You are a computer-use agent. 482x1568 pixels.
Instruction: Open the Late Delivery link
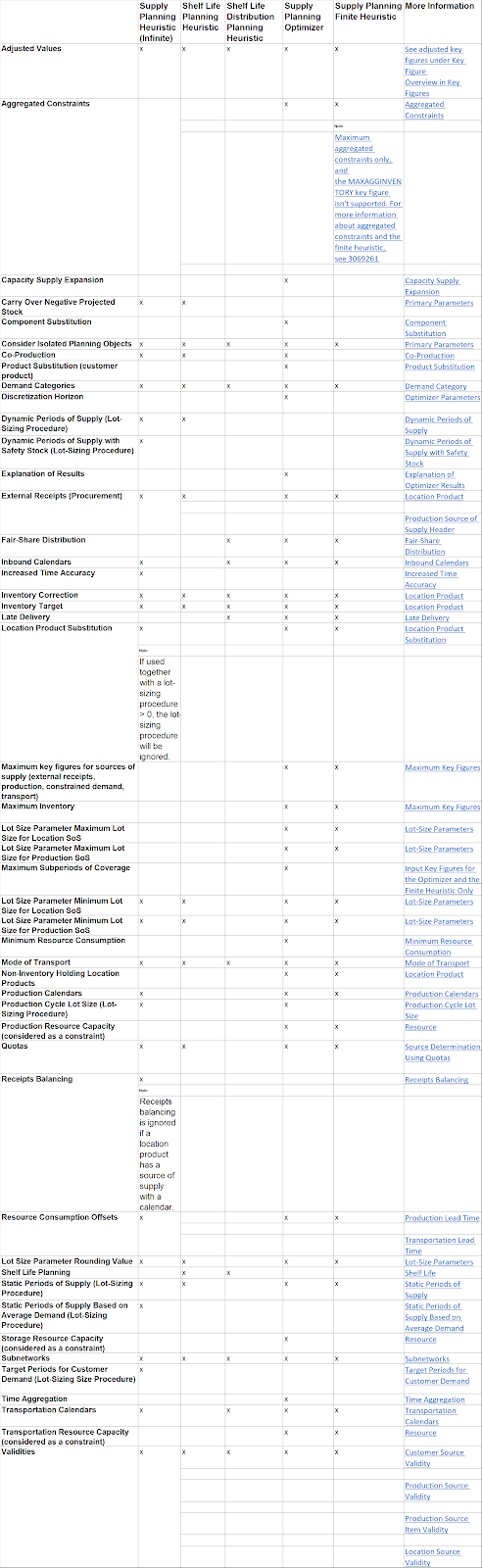[x=427, y=617]
